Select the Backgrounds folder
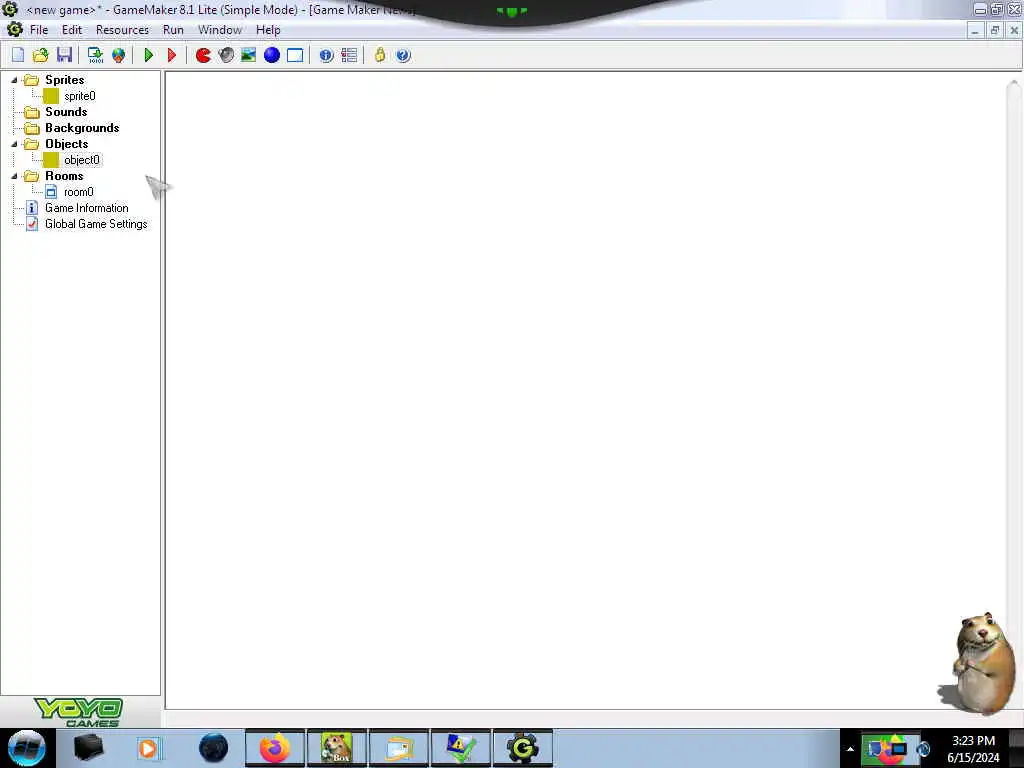The width and height of the screenshot is (1024, 768). [82, 128]
